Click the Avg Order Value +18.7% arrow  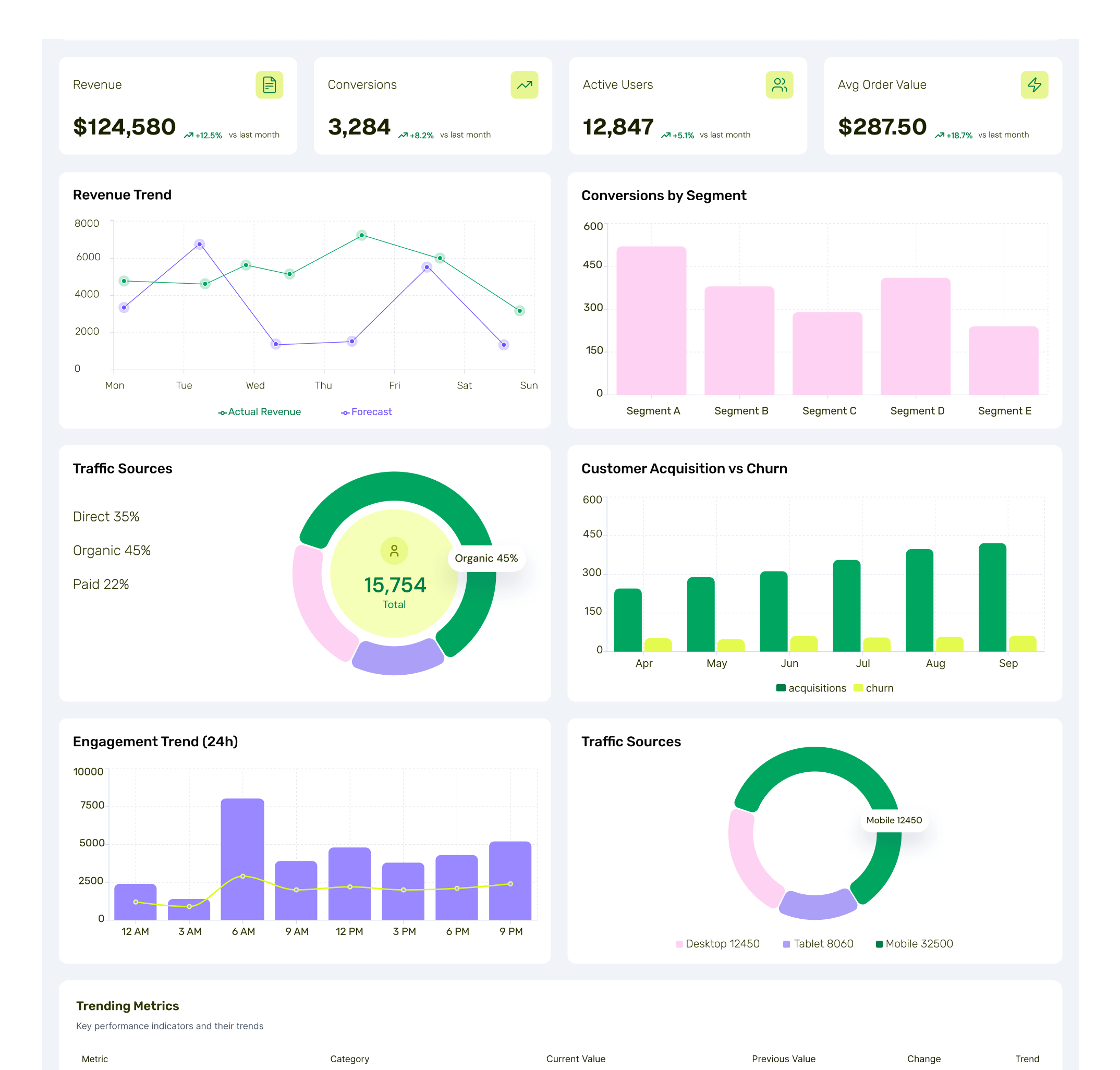939,136
